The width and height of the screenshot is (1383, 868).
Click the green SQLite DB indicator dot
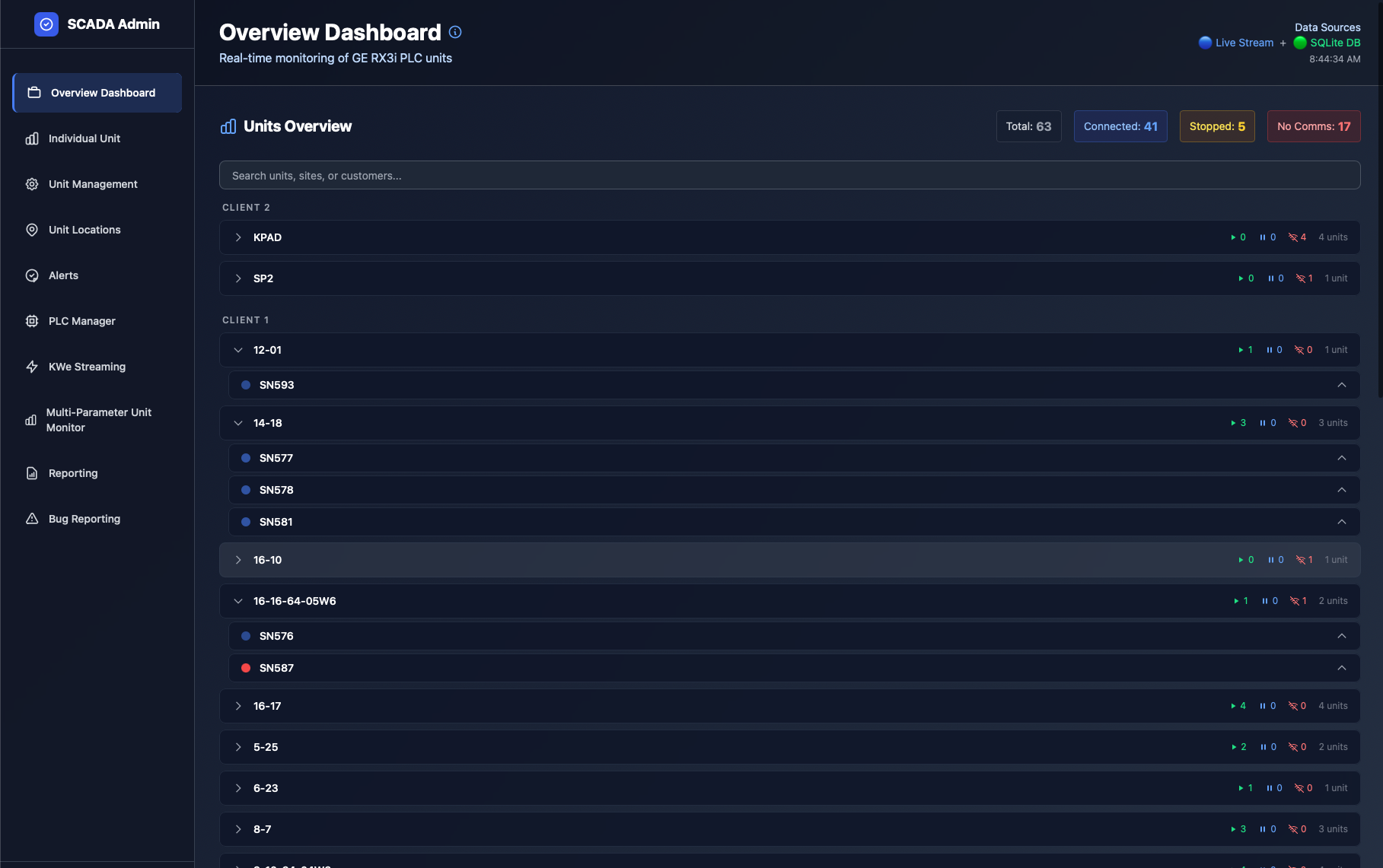pyautogui.click(x=1300, y=43)
